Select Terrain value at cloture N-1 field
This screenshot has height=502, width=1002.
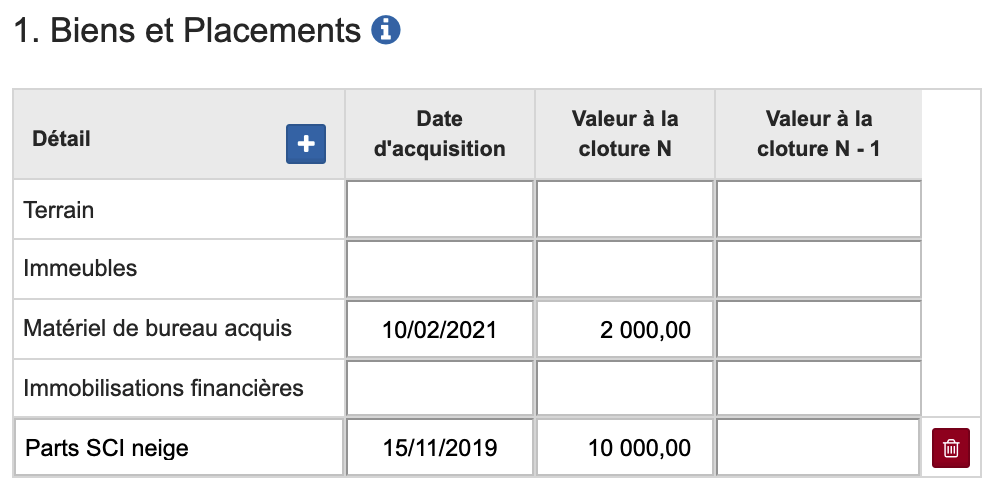tap(818, 210)
